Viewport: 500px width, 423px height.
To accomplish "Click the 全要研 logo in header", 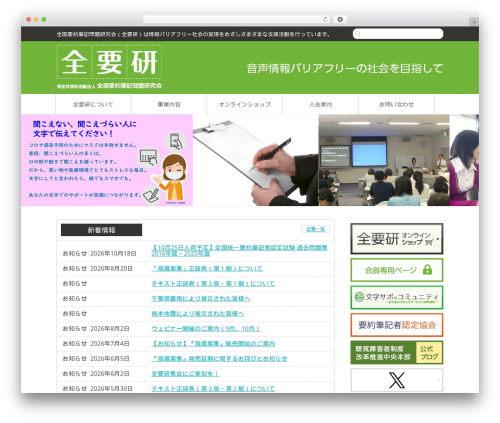I will (x=109, y=67).
